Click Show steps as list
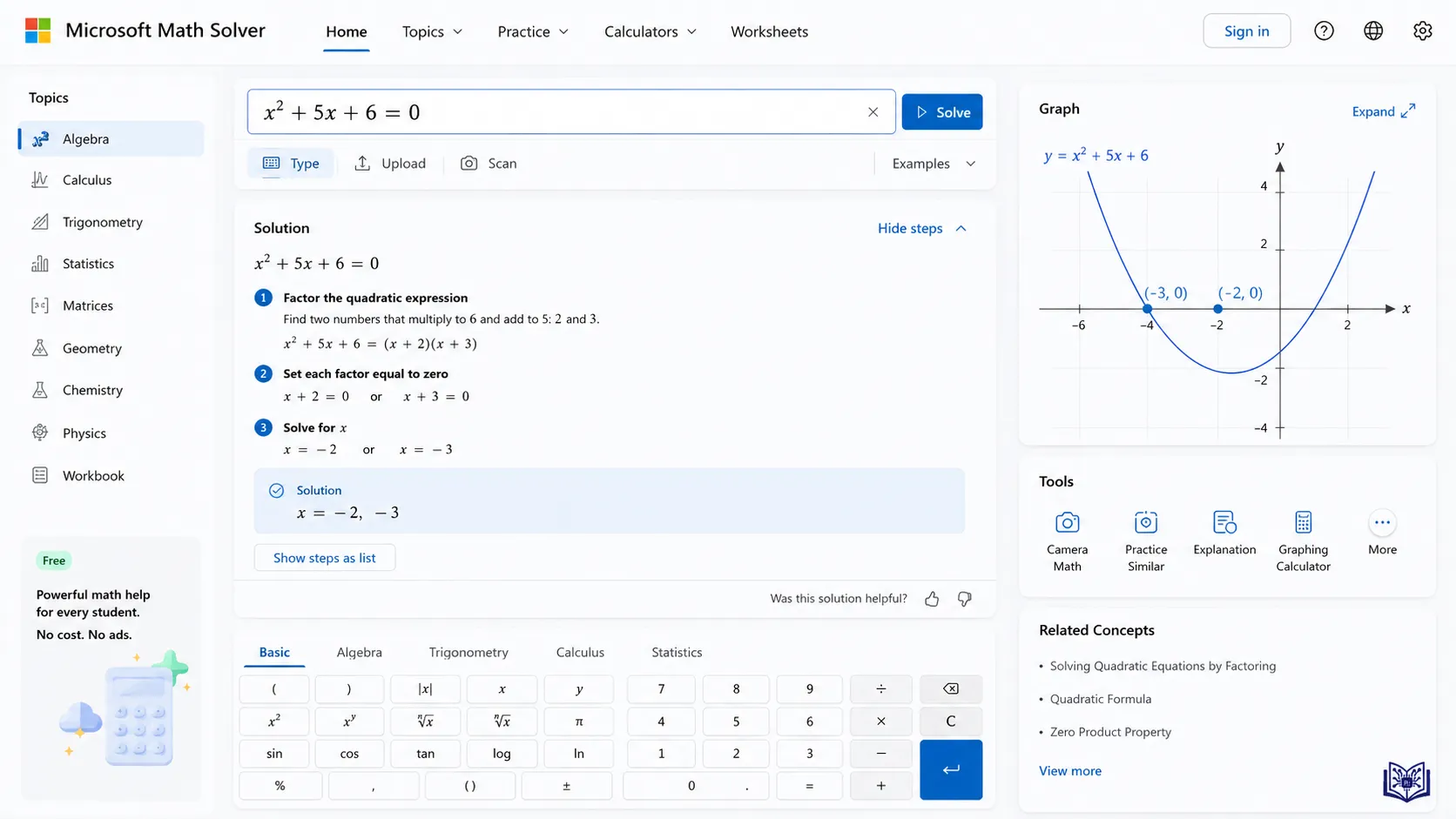This screenshot has width=1456, height=819. coord(324,558)
